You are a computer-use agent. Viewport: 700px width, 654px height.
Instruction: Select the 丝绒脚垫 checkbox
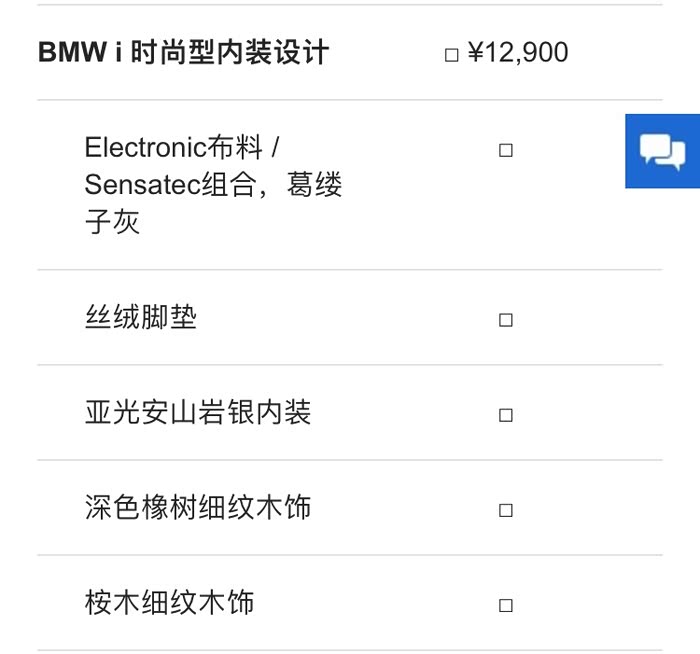(505, 320)
